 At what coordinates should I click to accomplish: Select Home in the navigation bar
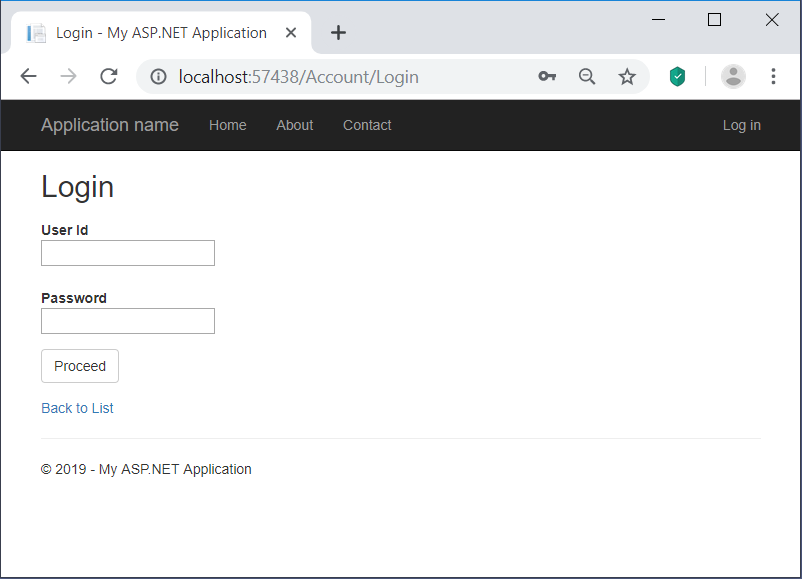tap(227, 125)
